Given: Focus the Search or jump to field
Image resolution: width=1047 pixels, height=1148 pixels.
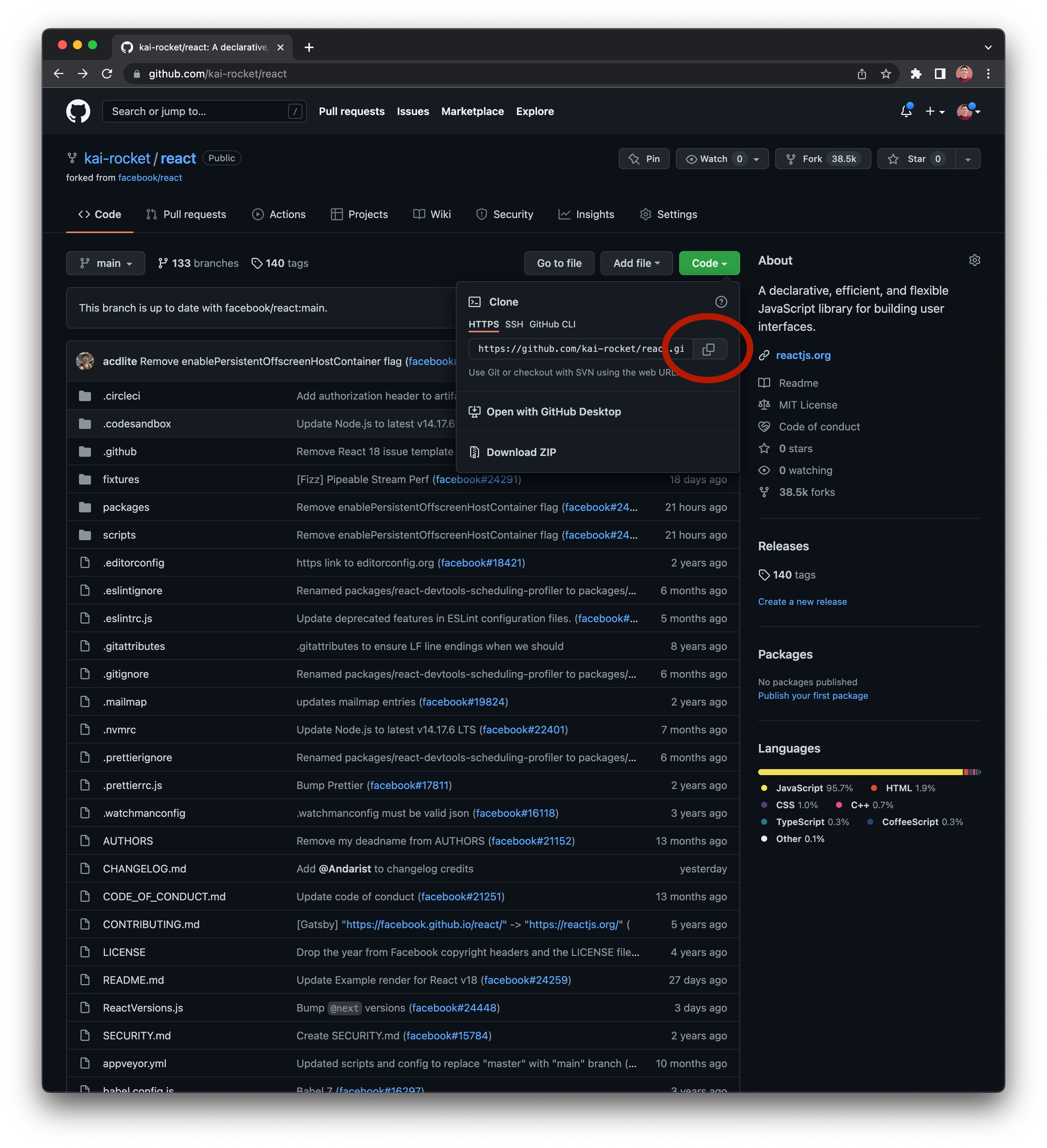Looking at the screenshot, I should 204,112.
